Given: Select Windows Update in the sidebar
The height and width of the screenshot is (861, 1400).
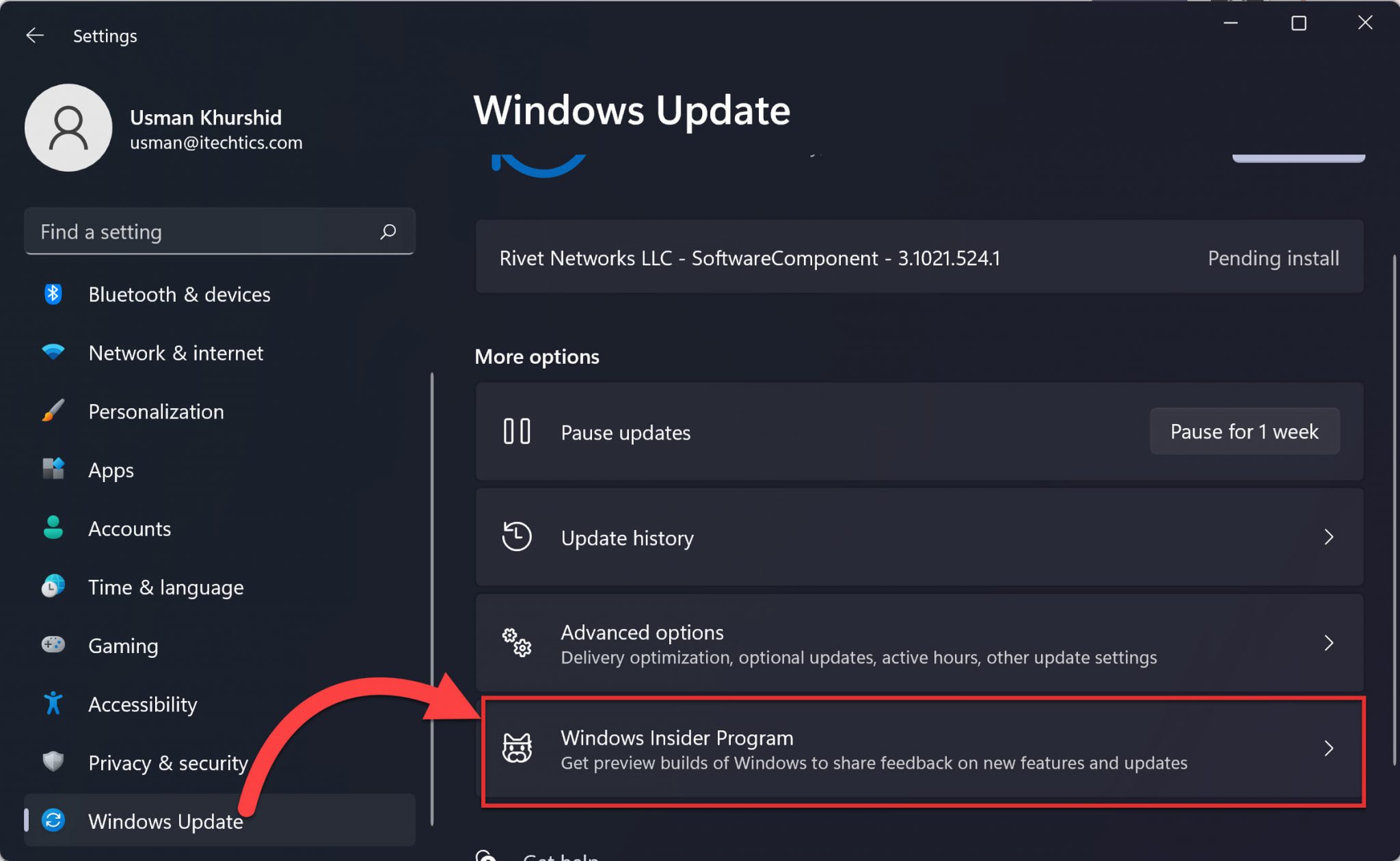Looking at the screenshot, I should pos(165,821).
